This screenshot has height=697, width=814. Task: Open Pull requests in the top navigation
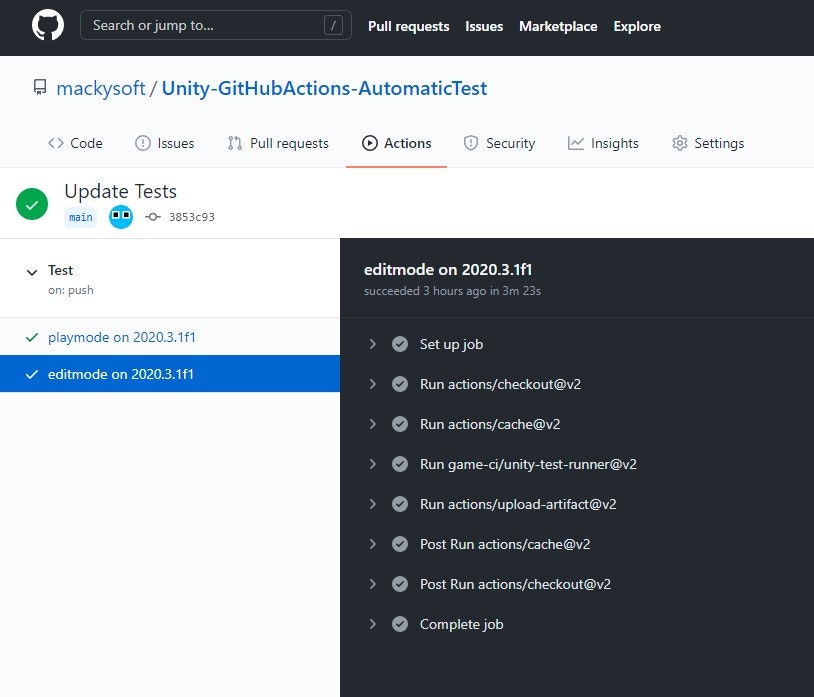409,26
